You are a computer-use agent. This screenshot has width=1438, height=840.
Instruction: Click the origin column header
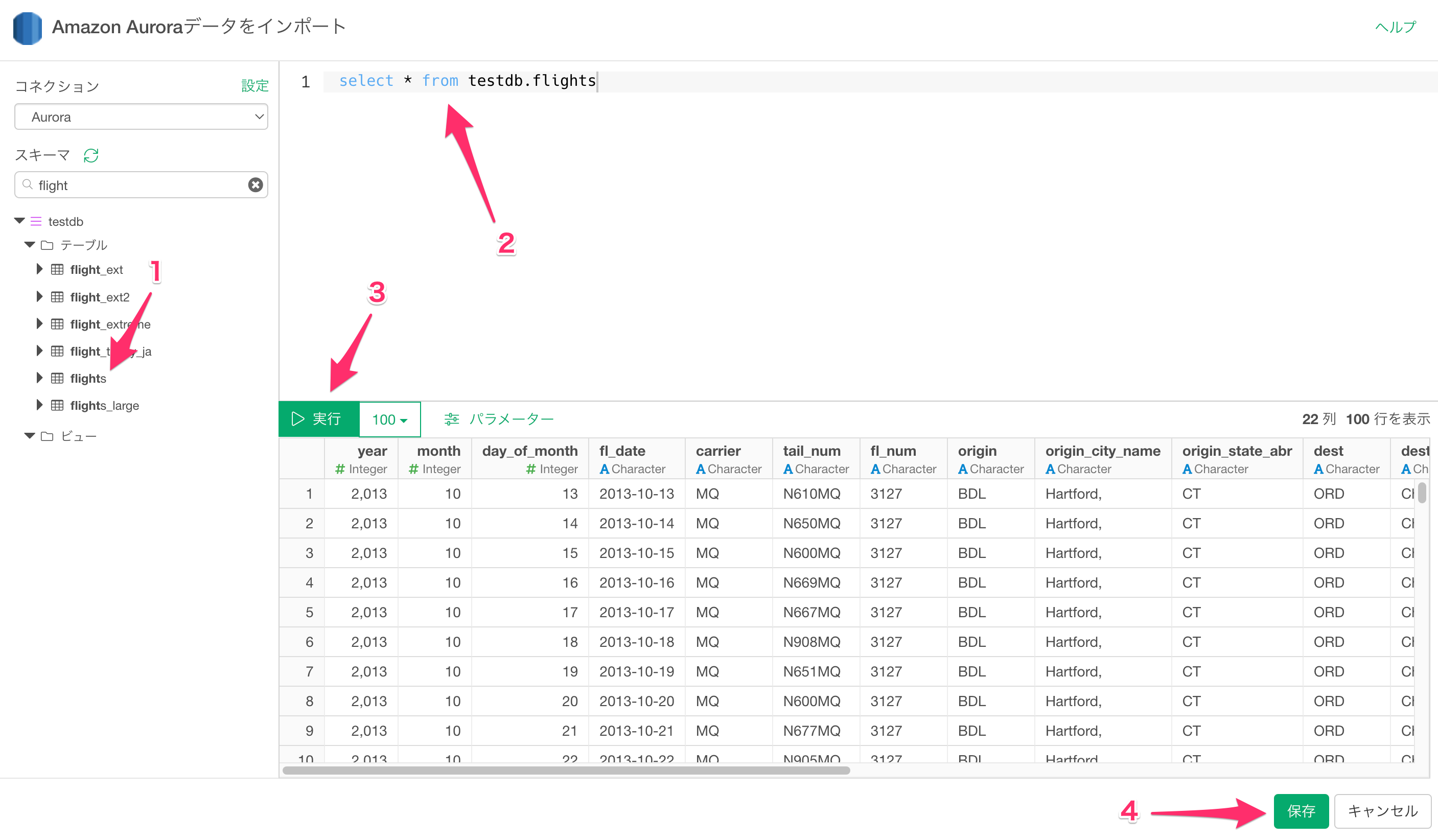[x=991, y=459]
